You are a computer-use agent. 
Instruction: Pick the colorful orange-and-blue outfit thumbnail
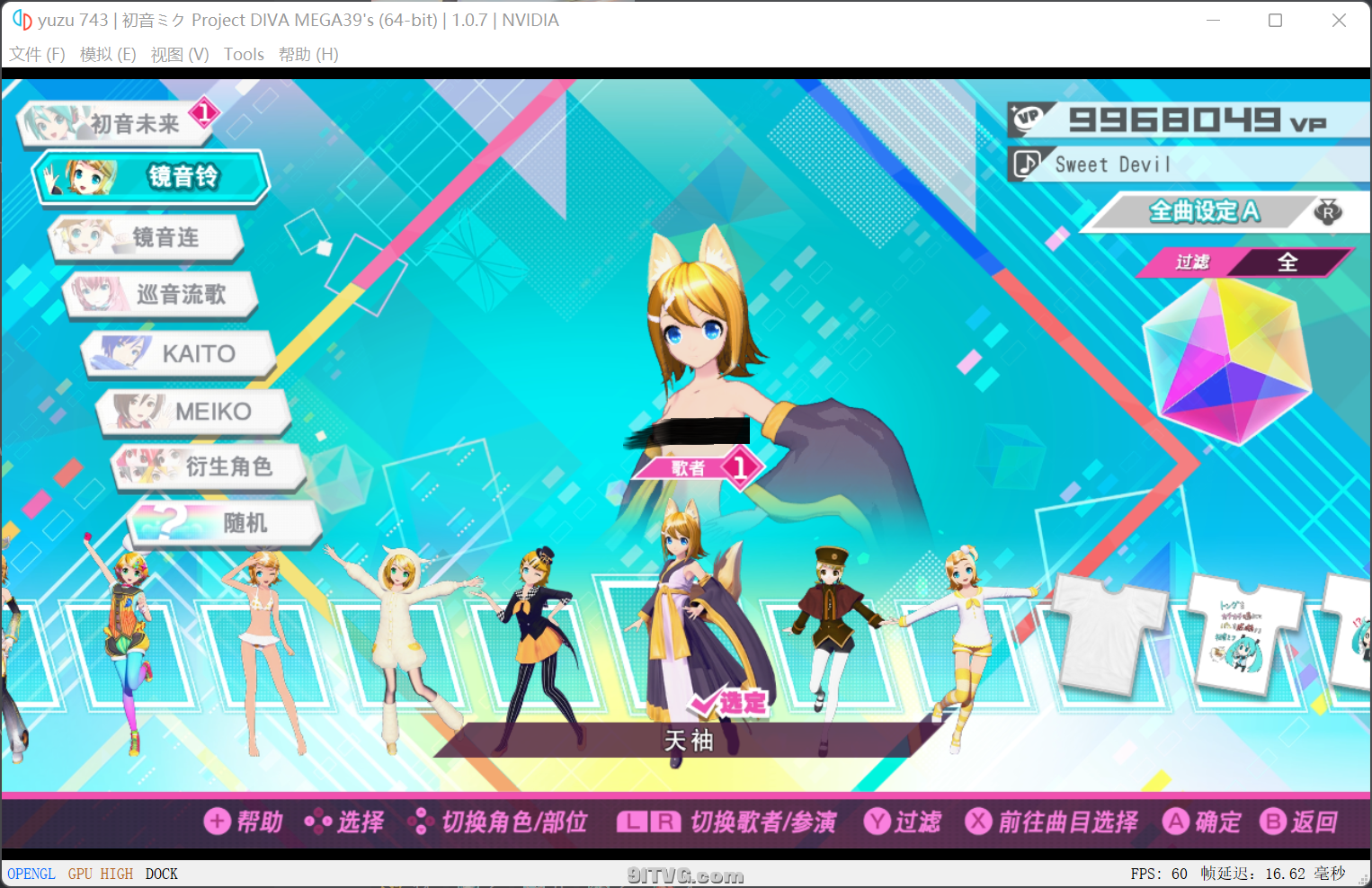click(128, 645)
